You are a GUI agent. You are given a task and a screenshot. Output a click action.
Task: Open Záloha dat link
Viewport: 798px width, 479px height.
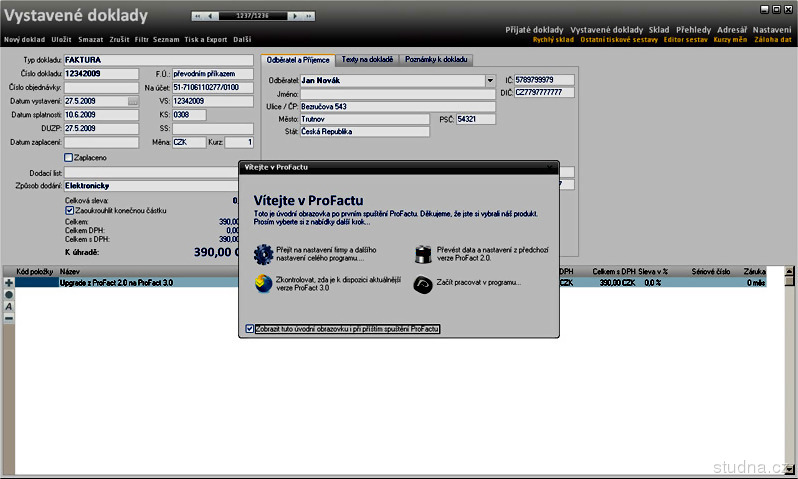coord(773,40)
